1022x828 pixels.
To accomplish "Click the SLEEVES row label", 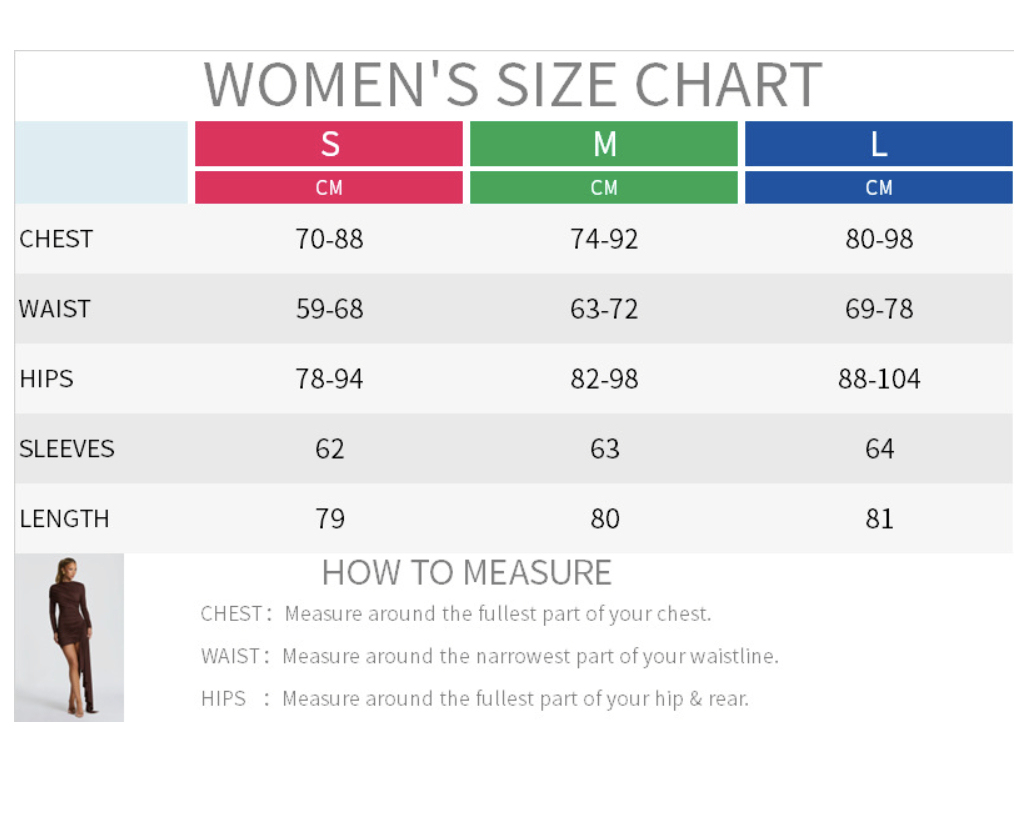I will pyautogui.click(x=67, y=449).
